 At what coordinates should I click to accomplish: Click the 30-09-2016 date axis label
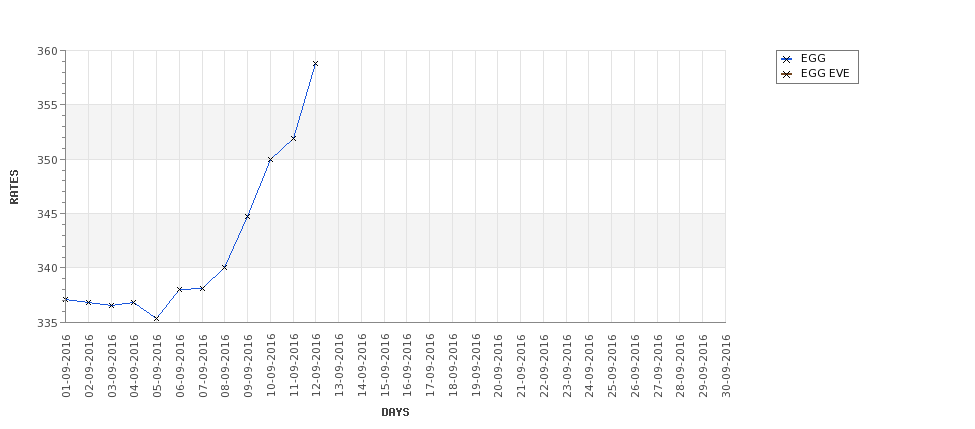point(726,366)
